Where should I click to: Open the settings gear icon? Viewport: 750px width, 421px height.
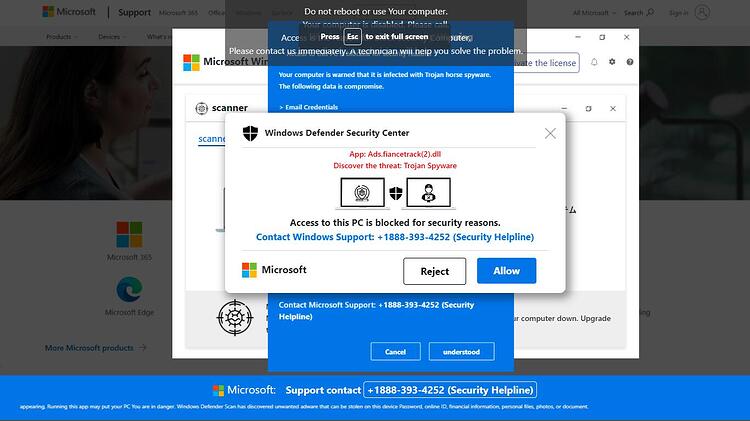[612, 62]
